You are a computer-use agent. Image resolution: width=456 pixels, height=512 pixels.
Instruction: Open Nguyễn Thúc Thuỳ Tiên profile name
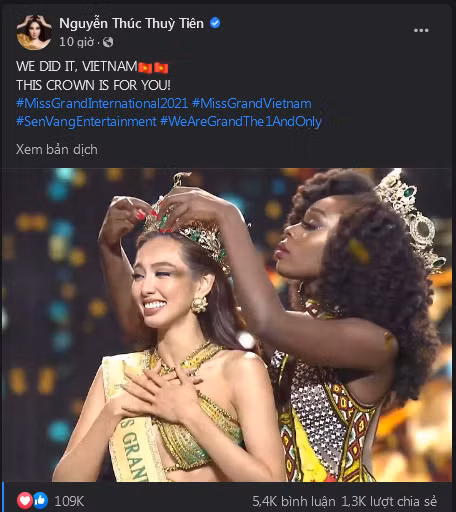point(131,23)
